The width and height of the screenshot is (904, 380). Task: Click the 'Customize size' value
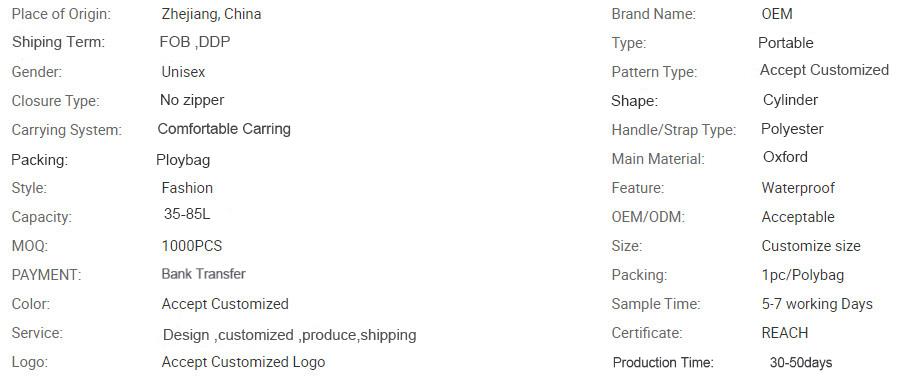tap(811, 246)
